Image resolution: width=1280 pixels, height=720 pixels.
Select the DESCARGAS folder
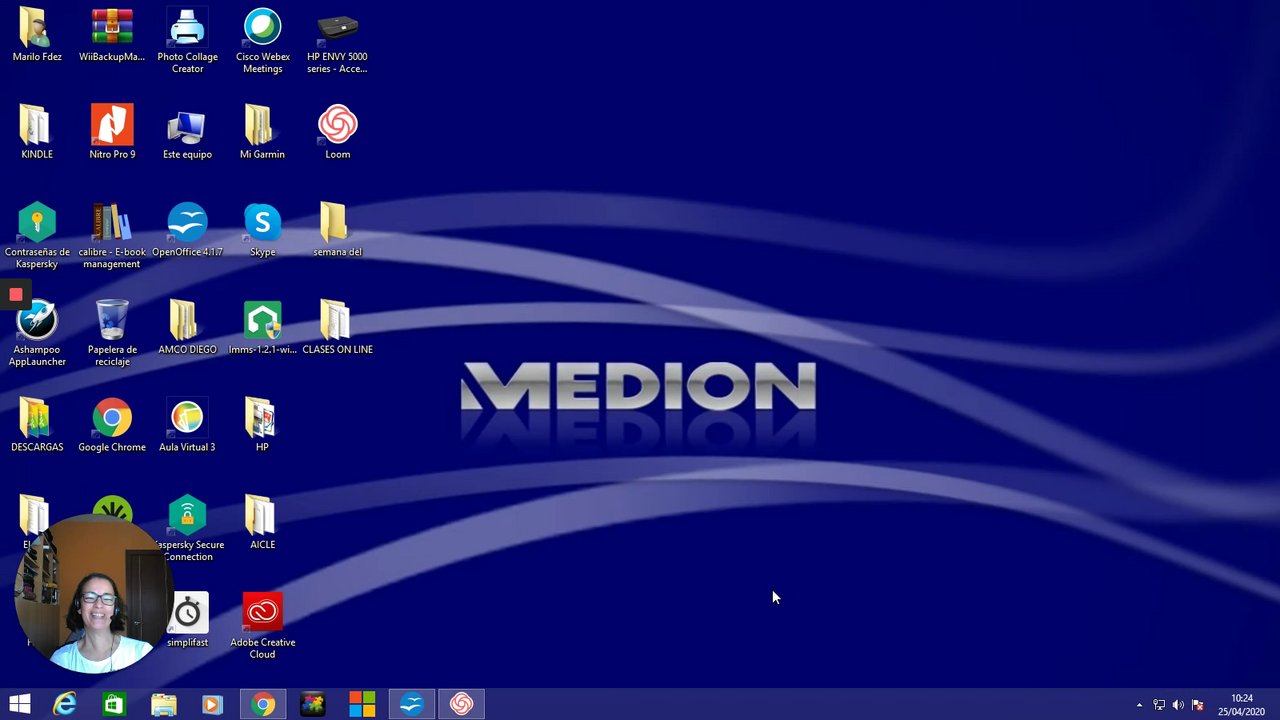pos(37,425)
